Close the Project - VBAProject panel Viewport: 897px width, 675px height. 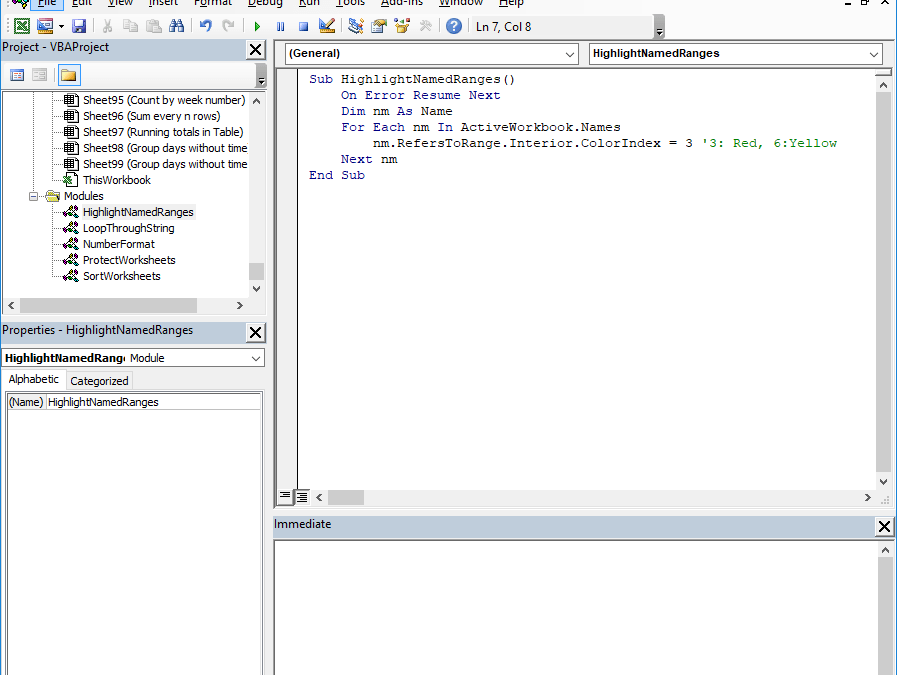coord(256,50)
